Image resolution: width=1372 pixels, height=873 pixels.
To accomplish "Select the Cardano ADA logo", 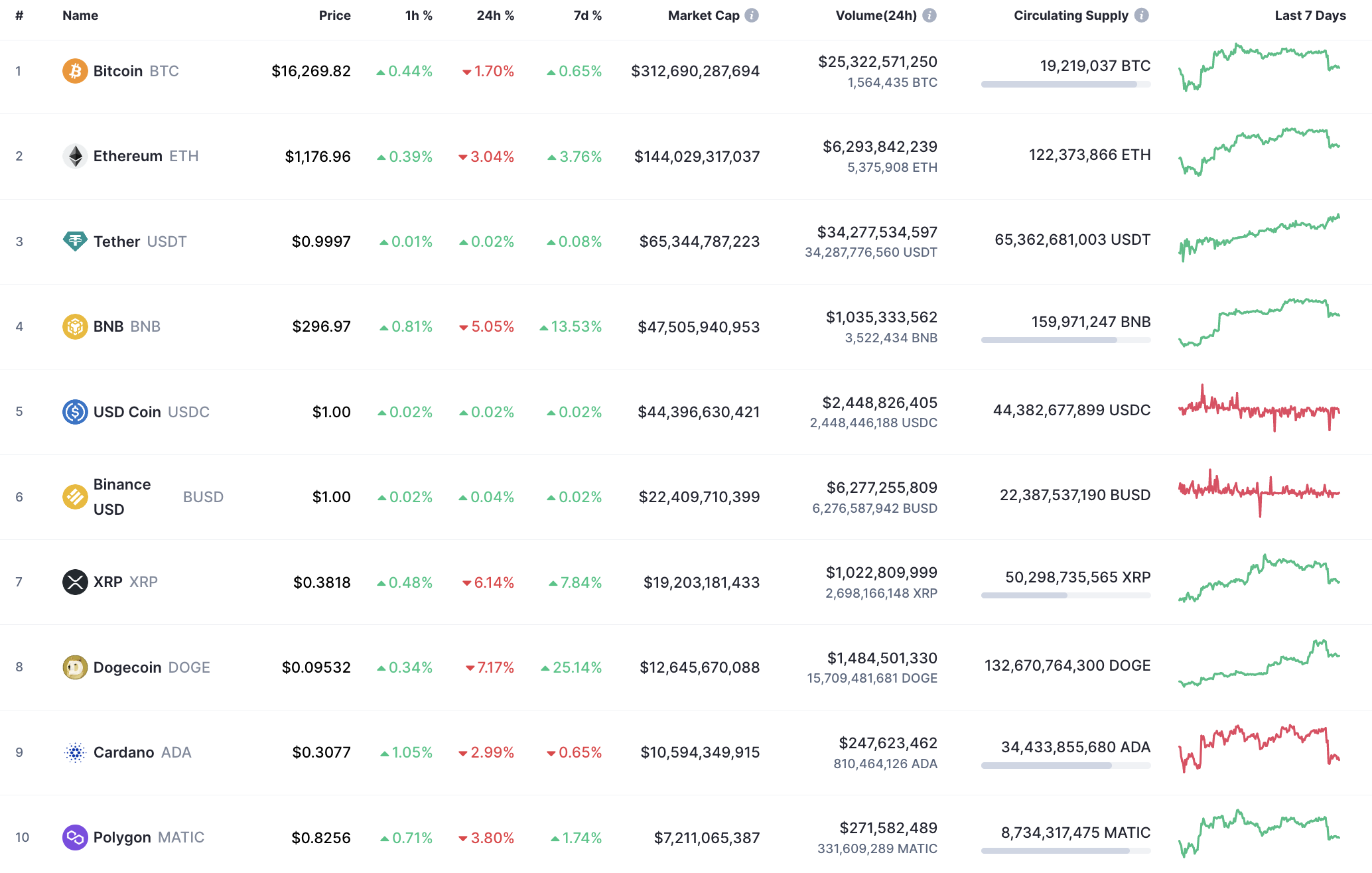I will point(75,752).
